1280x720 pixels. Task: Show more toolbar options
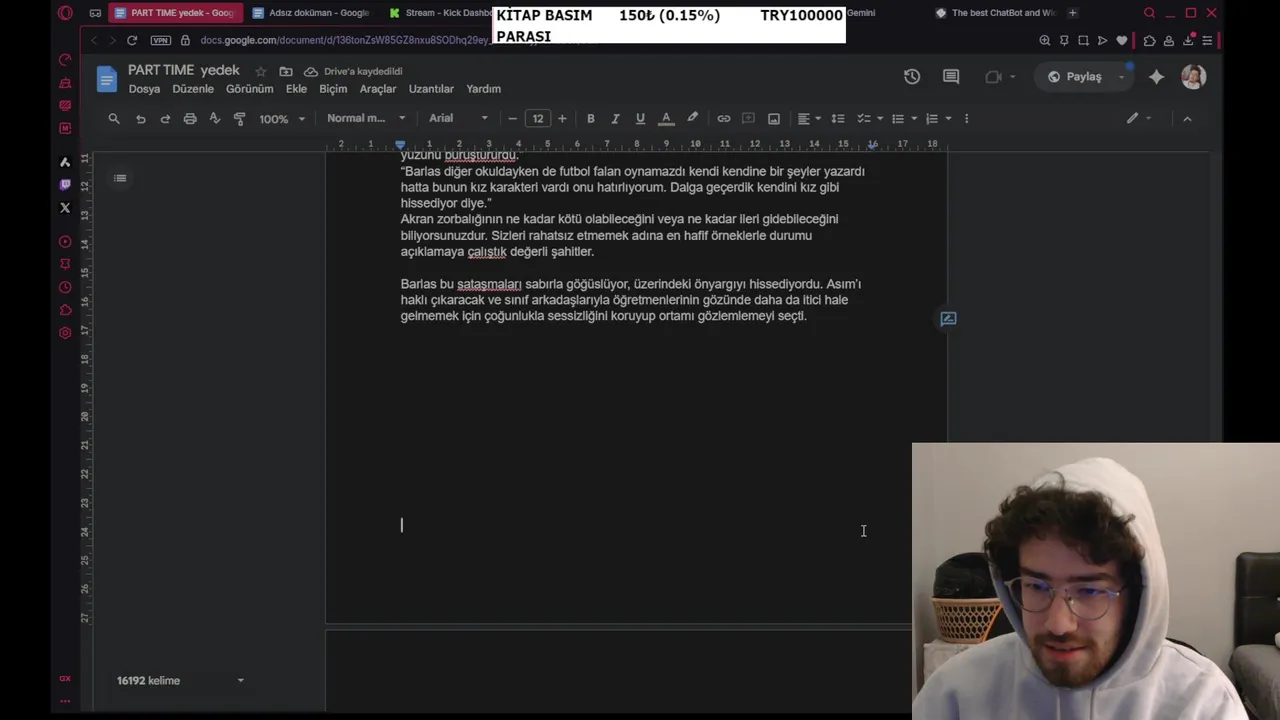click(x=966, y=118)
